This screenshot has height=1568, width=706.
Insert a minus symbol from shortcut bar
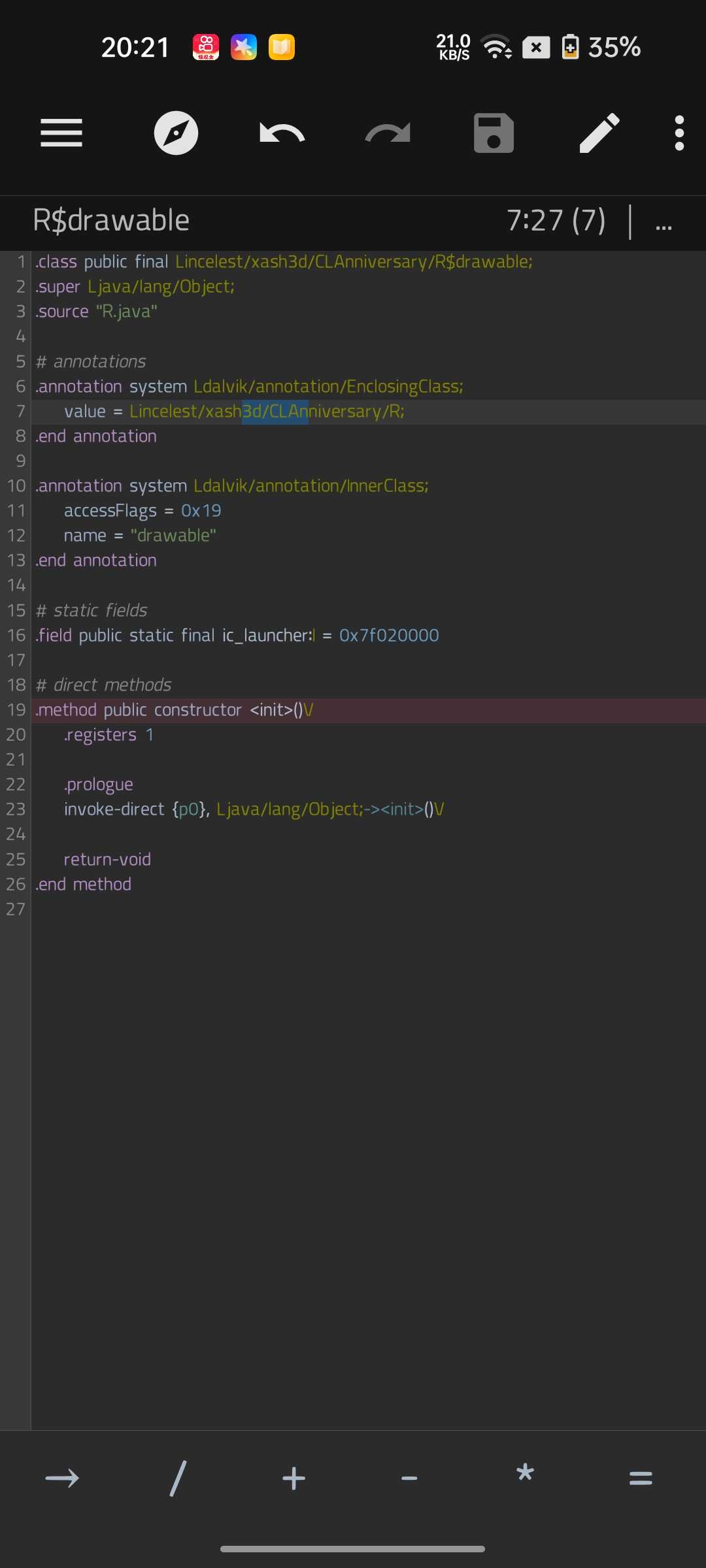coord(409,1478)
